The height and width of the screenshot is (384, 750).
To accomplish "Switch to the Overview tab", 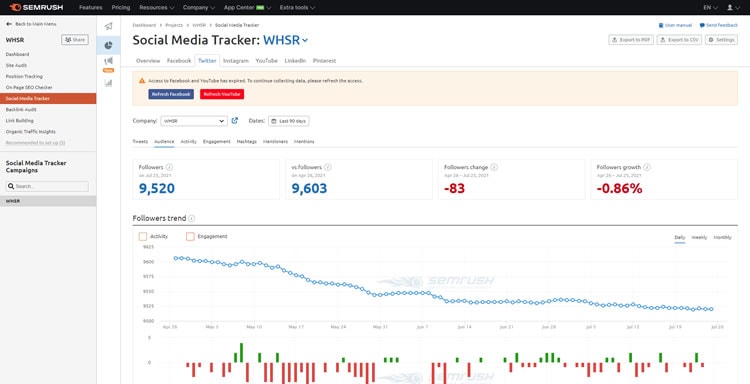I will coord(148,61).
